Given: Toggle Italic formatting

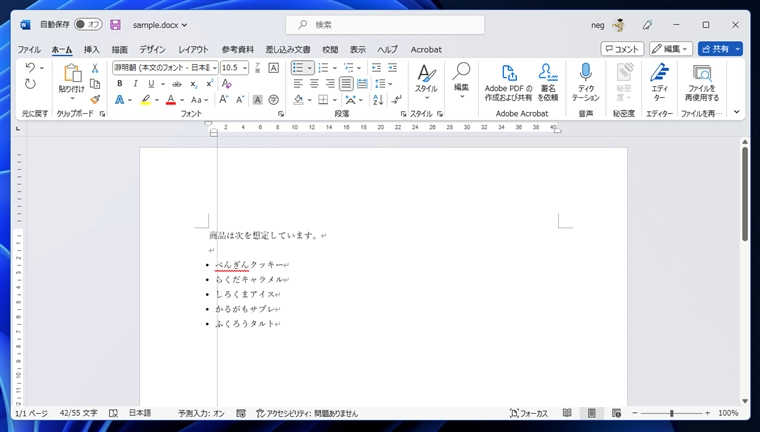Looking at the screenshot, I should pos(135,84).
